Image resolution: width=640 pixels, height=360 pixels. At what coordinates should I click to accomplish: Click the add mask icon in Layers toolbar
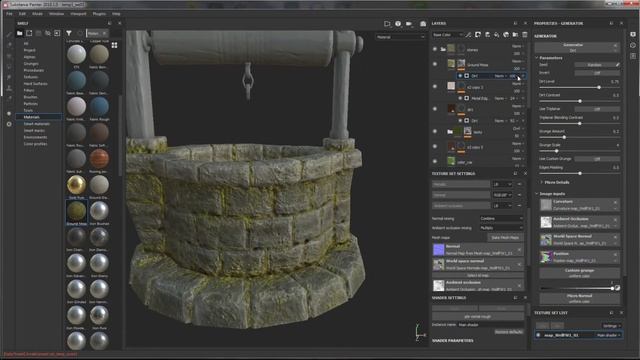478,35
